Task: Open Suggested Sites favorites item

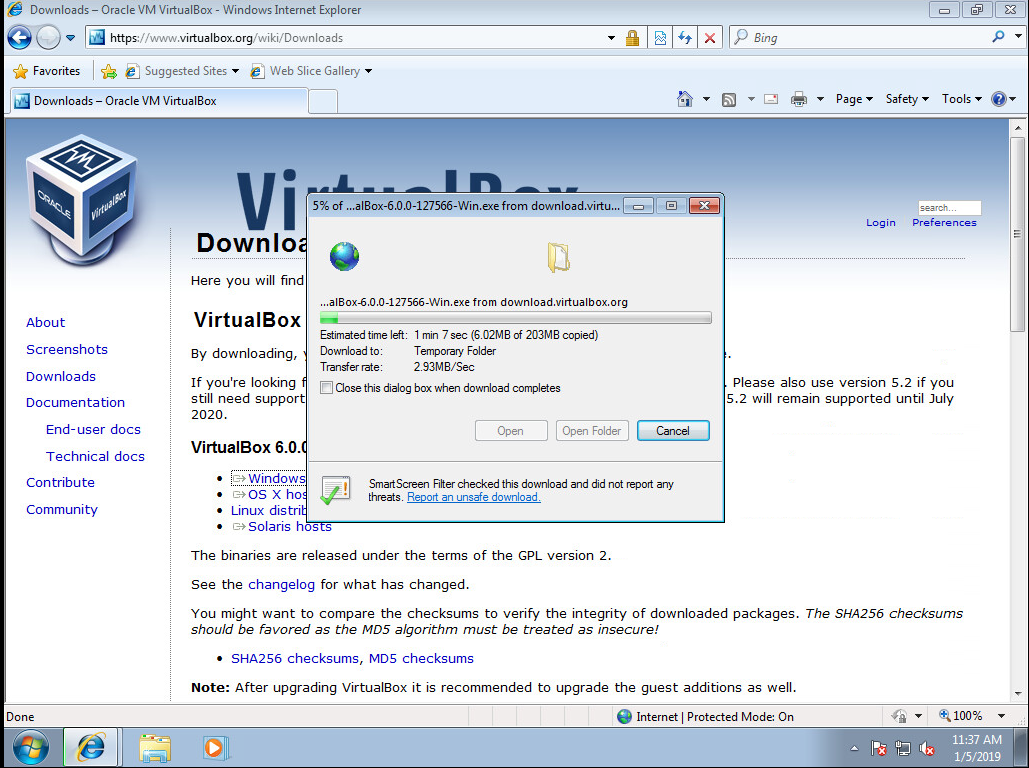Action: point(182,71)
